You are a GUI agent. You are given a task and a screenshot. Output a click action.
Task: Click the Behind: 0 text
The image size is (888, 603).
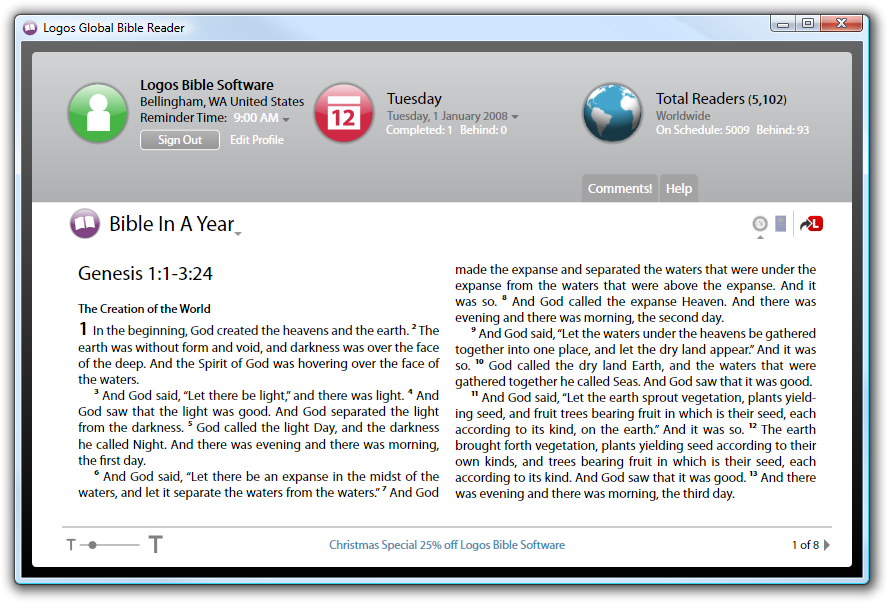[x=483, y=130]
